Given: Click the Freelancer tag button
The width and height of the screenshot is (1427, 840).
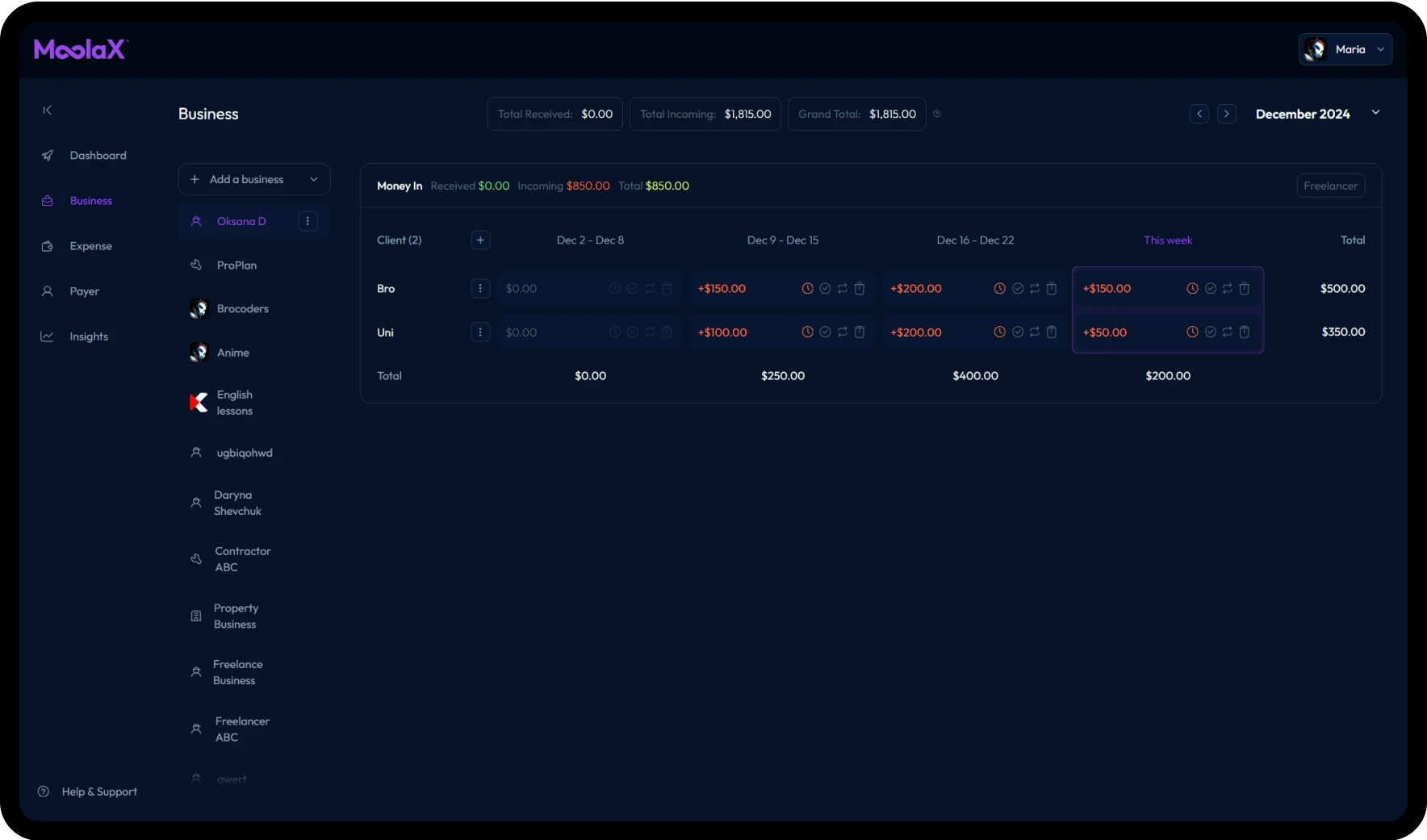Looking at the screenshot, I should pyautogui.click(x=1331, y=186).
